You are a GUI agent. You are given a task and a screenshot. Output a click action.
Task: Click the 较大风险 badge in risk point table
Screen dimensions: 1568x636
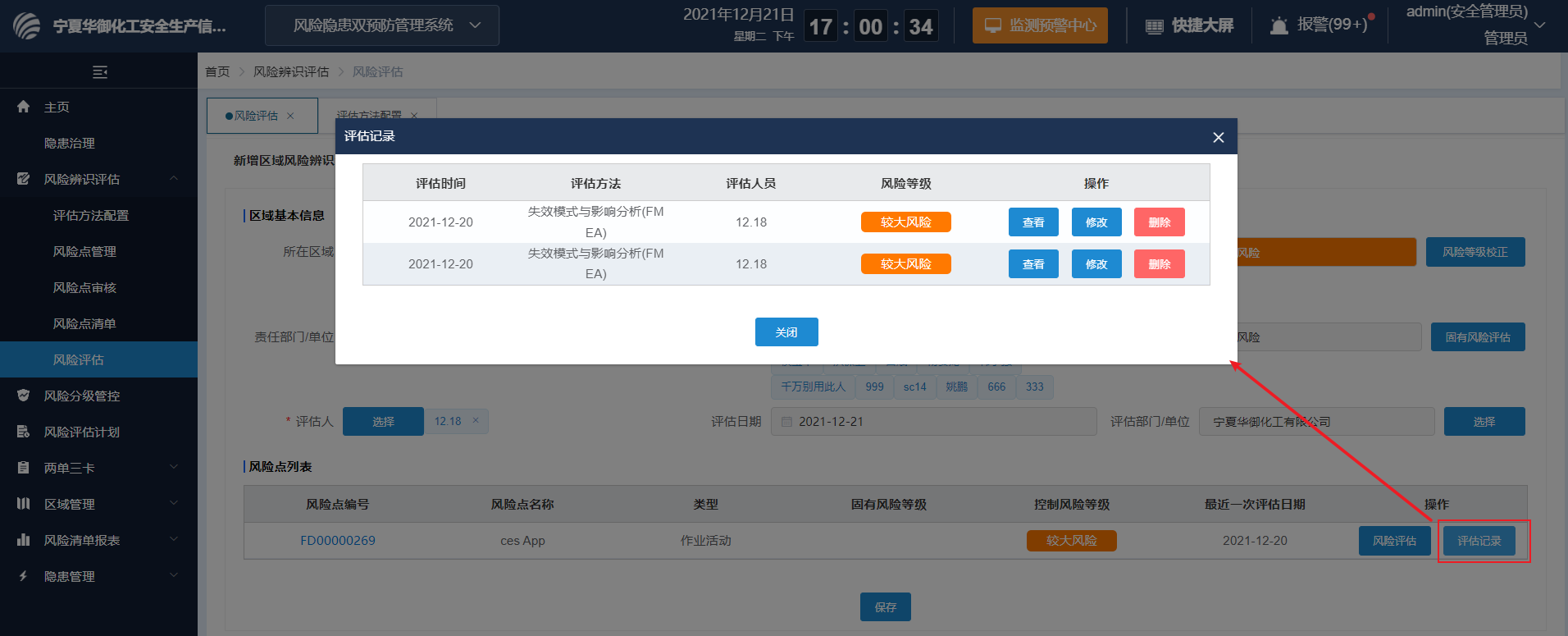click(1072, 541)
